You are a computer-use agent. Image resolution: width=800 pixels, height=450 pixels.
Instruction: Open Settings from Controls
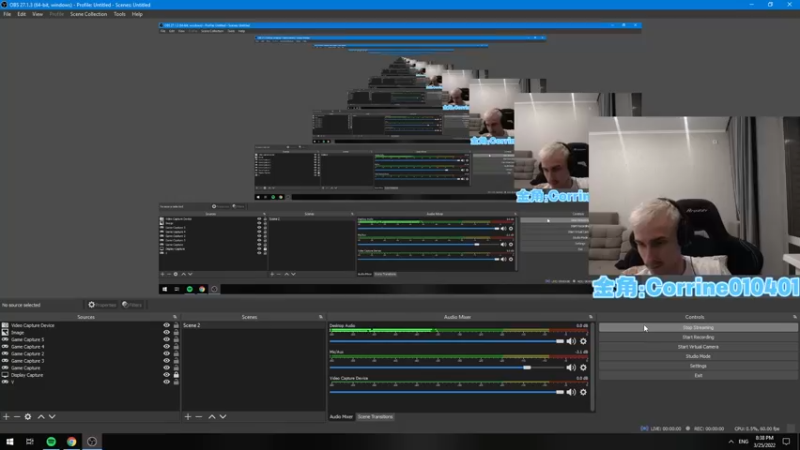[698, 366]
